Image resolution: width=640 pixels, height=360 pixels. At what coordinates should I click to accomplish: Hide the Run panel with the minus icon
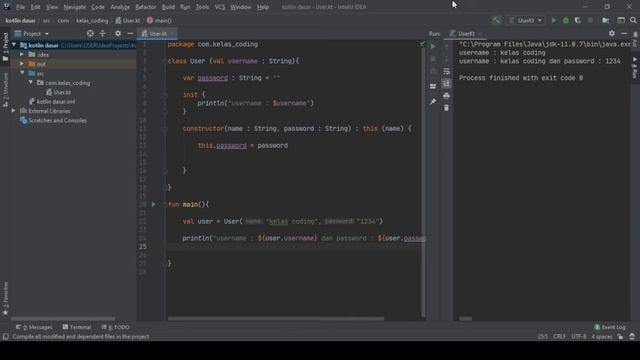click(x=624, y=33)
